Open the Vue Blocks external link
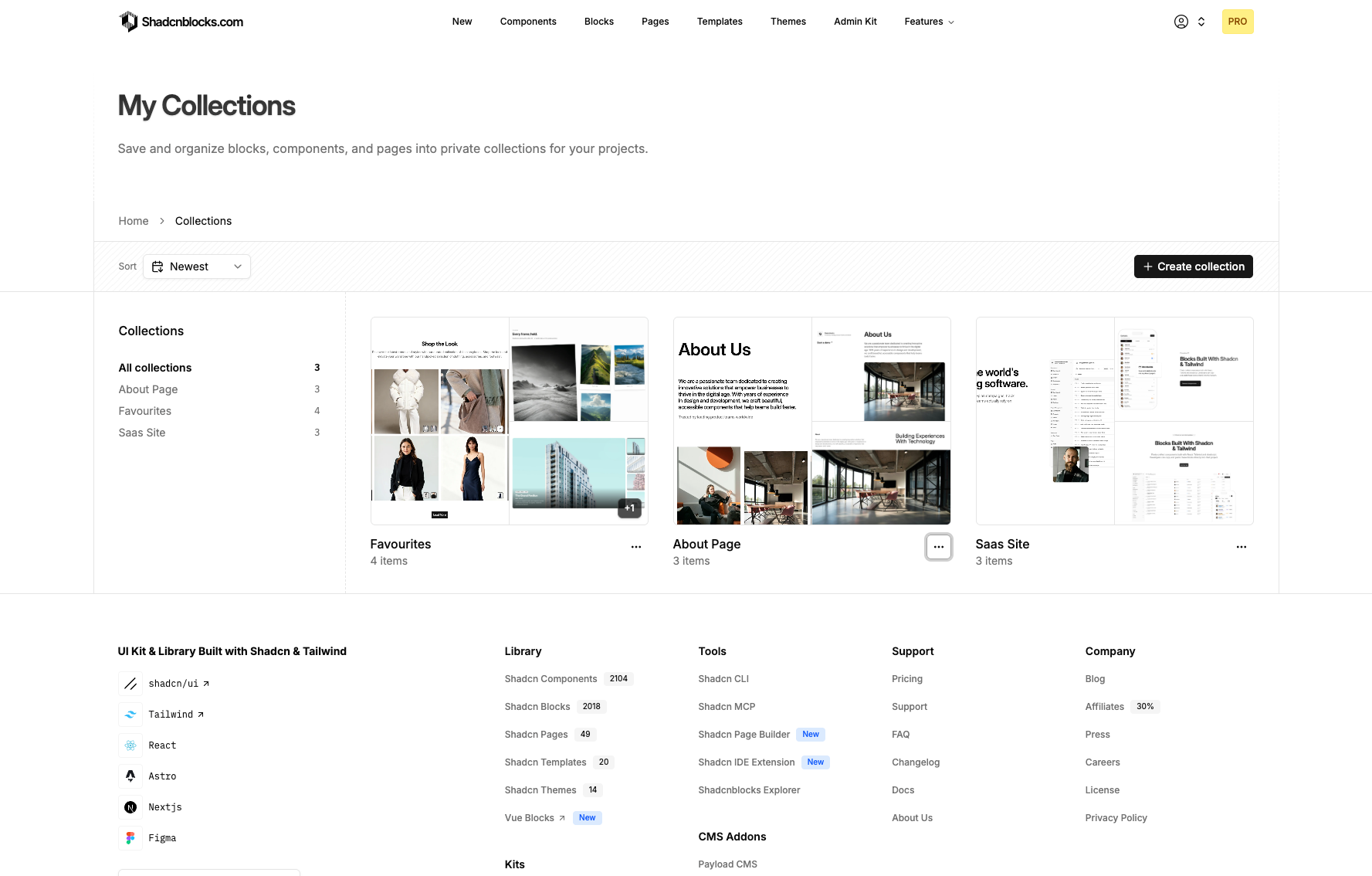This screenshot has height=876, width=1372. tap(535, 818)
